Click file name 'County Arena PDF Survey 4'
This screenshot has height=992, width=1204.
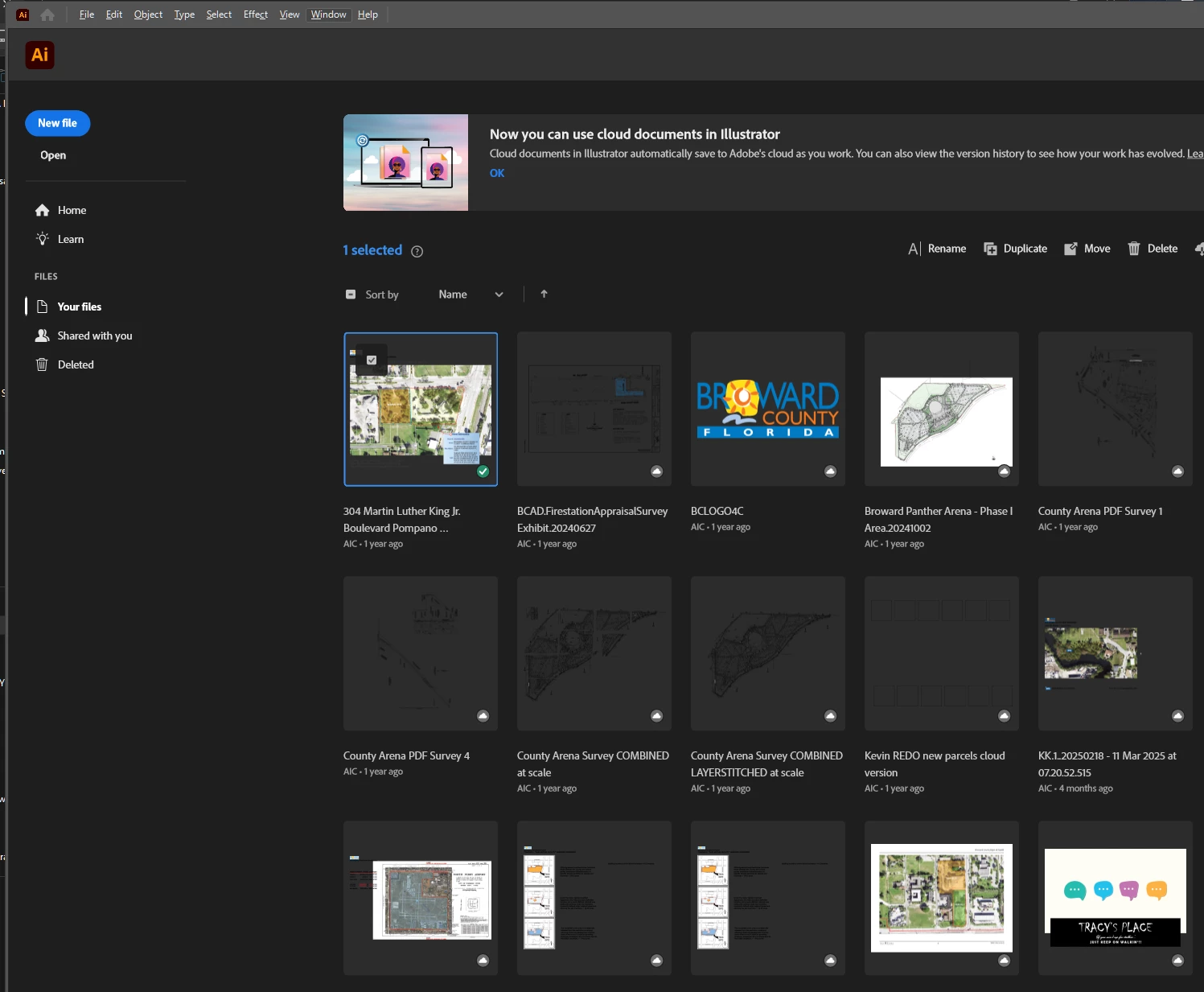(406, 755)
